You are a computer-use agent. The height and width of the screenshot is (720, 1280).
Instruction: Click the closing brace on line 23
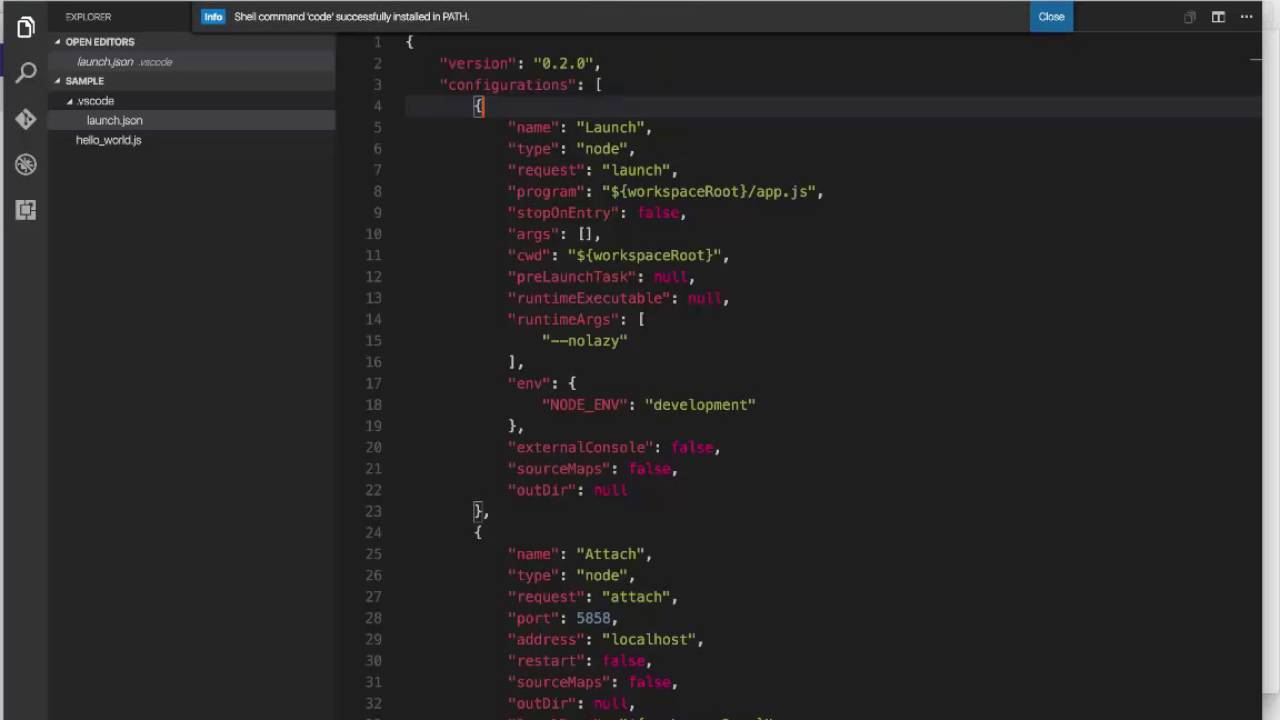point(478,511)
